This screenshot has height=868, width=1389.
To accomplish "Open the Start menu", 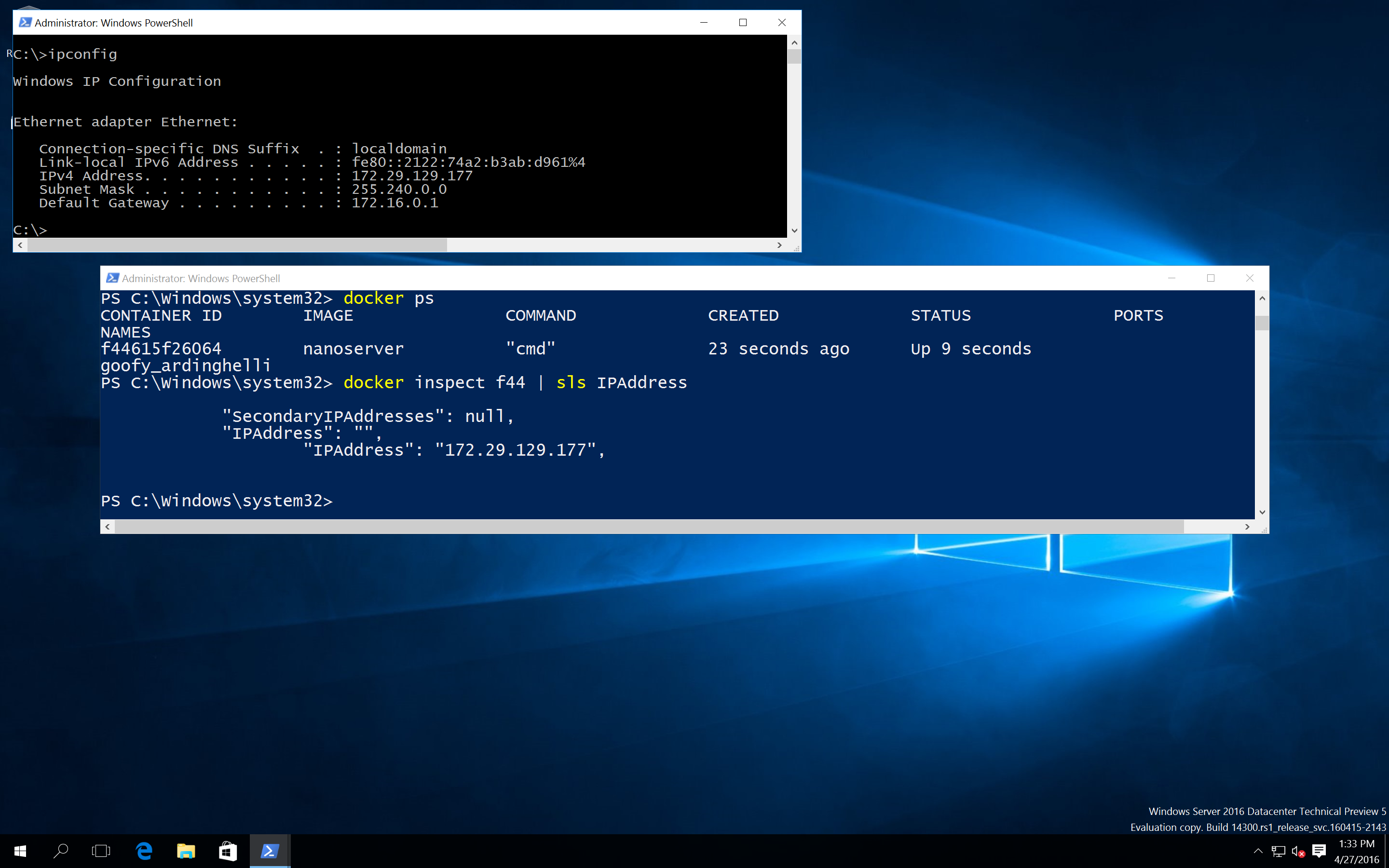I will 20,851.
